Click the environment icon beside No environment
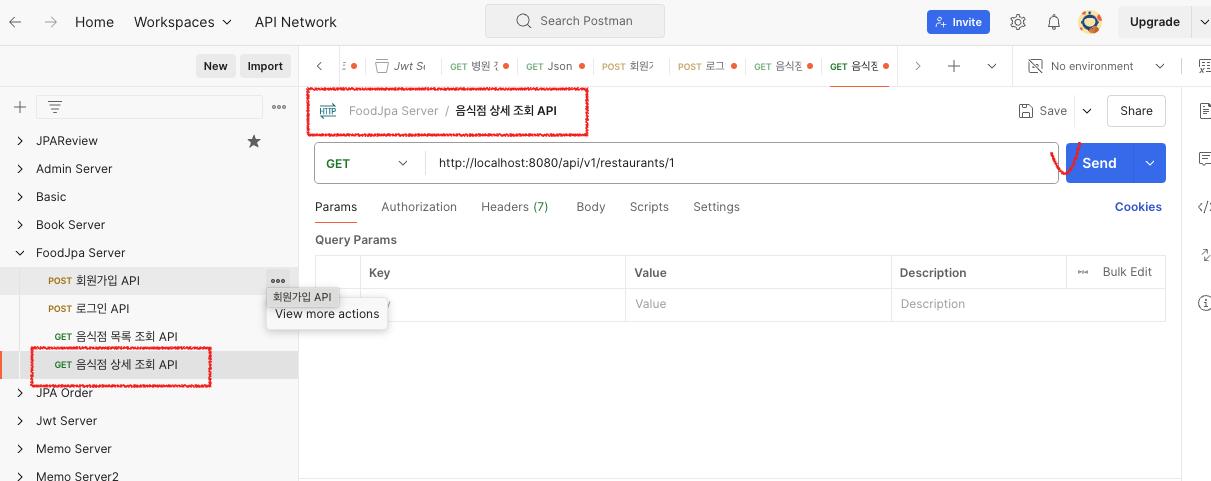 tap(1036, 66)
